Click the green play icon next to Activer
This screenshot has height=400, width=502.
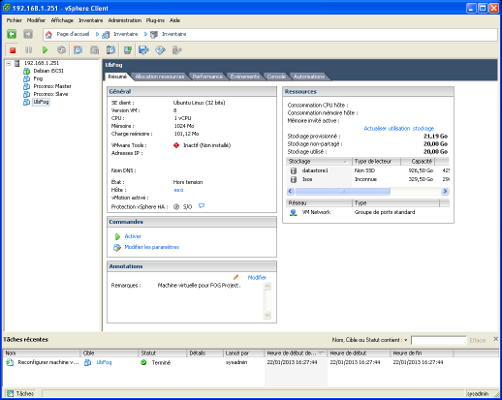[x=117, y=236]
